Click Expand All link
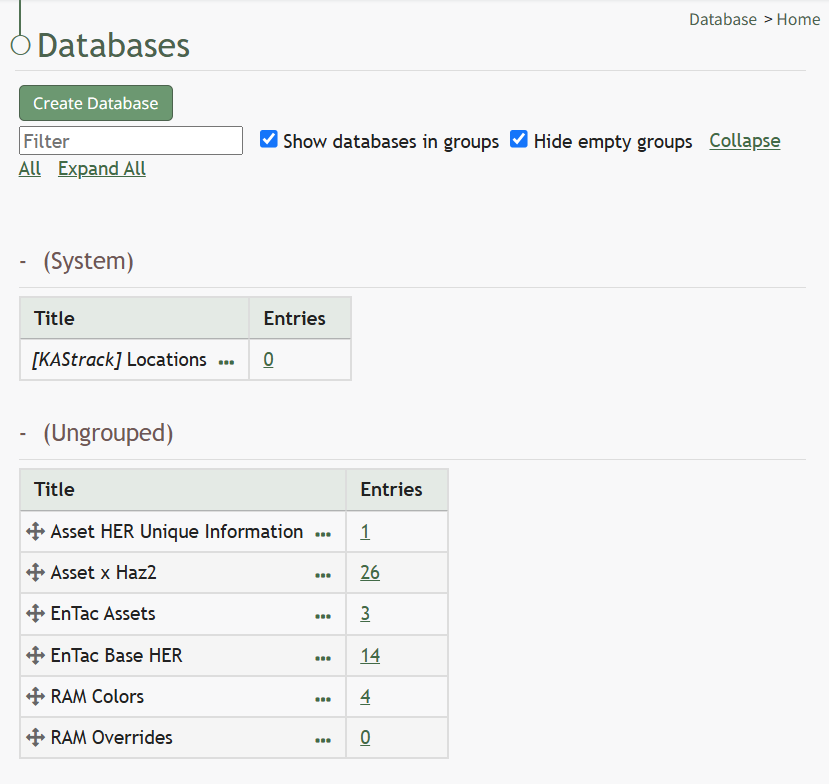829x784 pixels. coord(102,169)
